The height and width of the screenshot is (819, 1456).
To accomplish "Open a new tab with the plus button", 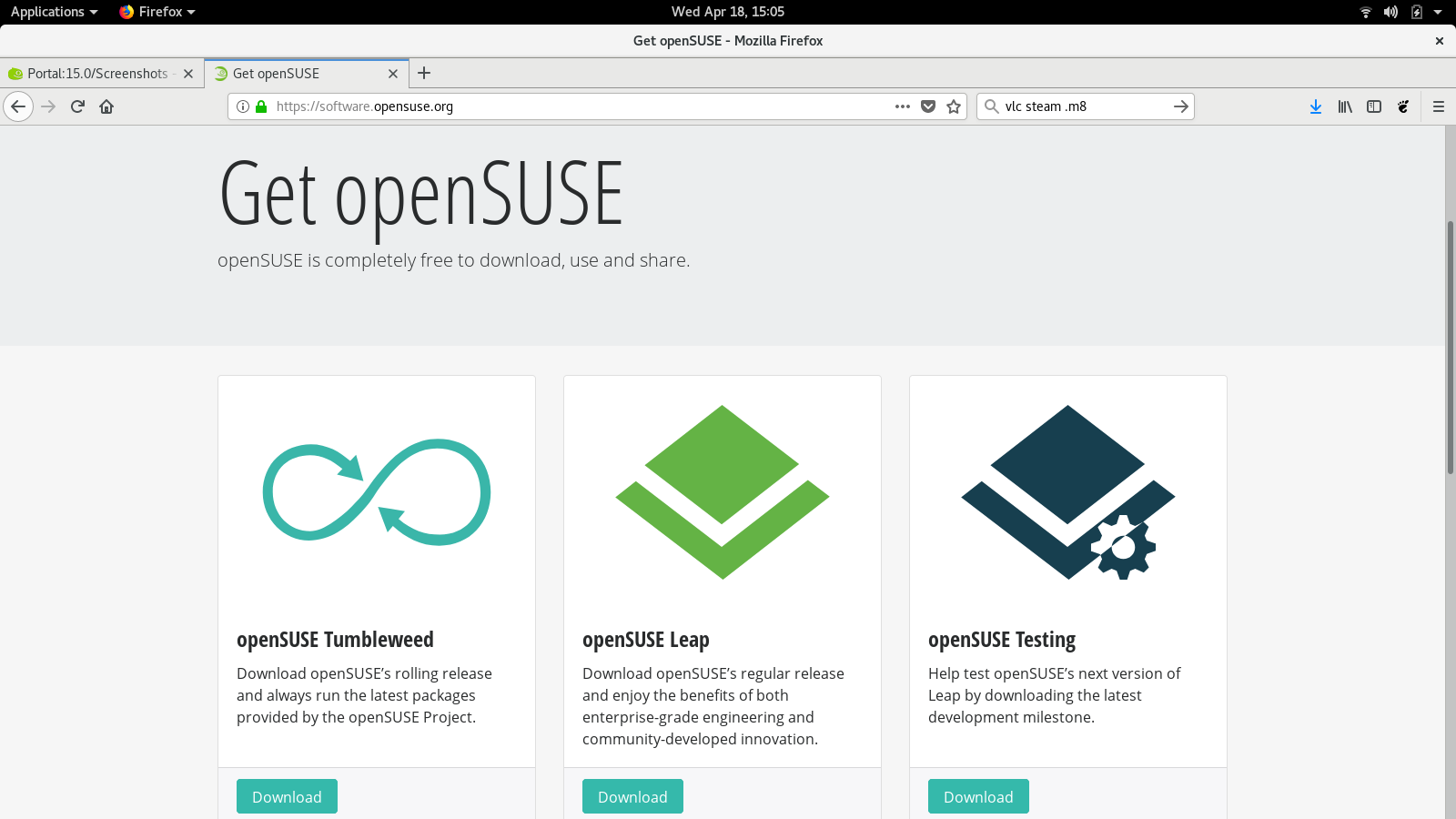I will pyautogui.click(x=423, y=73).
